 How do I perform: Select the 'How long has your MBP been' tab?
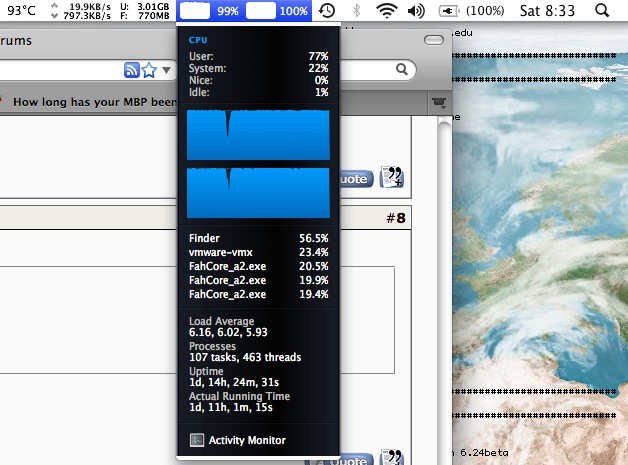[94, 102]
